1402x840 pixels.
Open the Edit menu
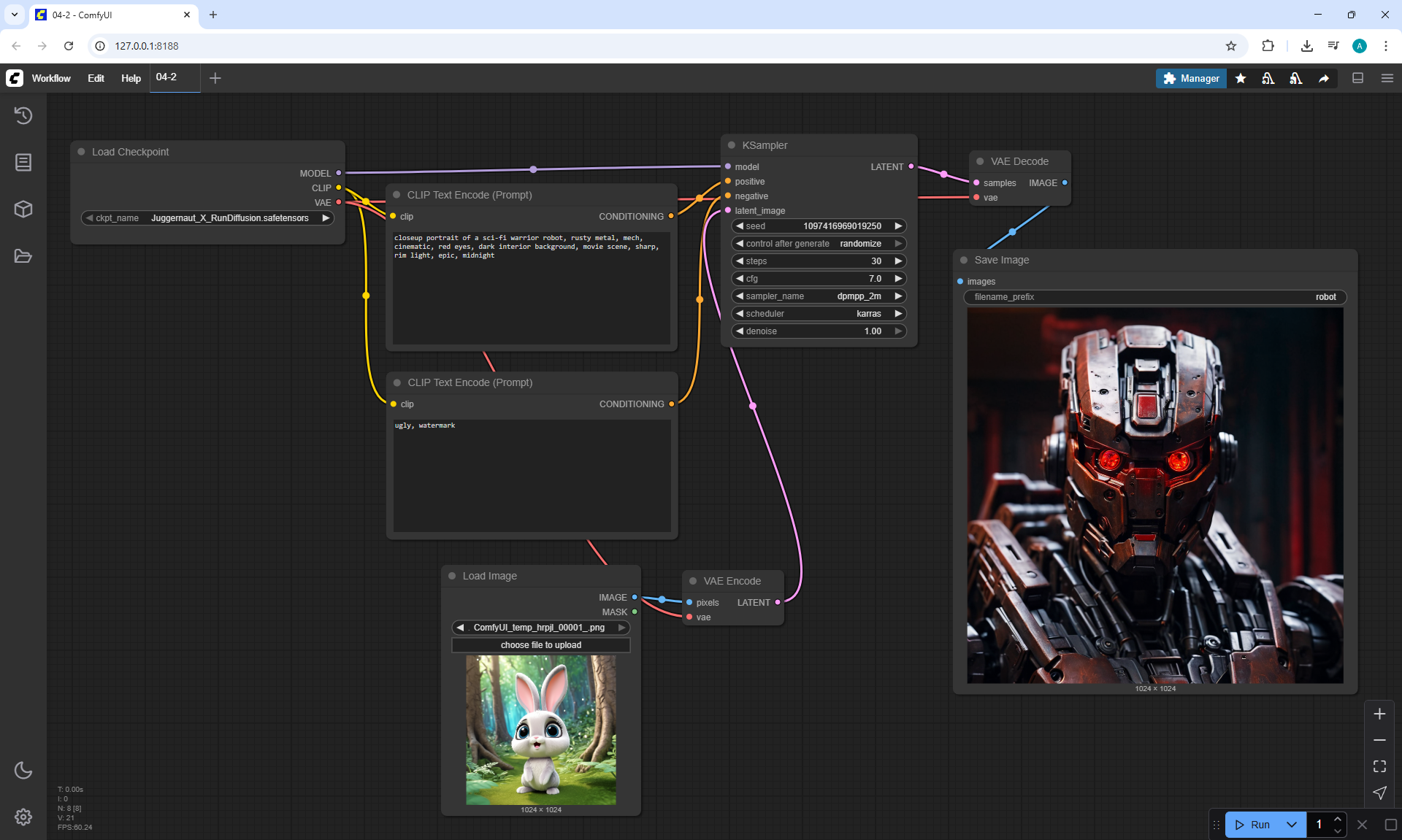click(x=96, y=78)
